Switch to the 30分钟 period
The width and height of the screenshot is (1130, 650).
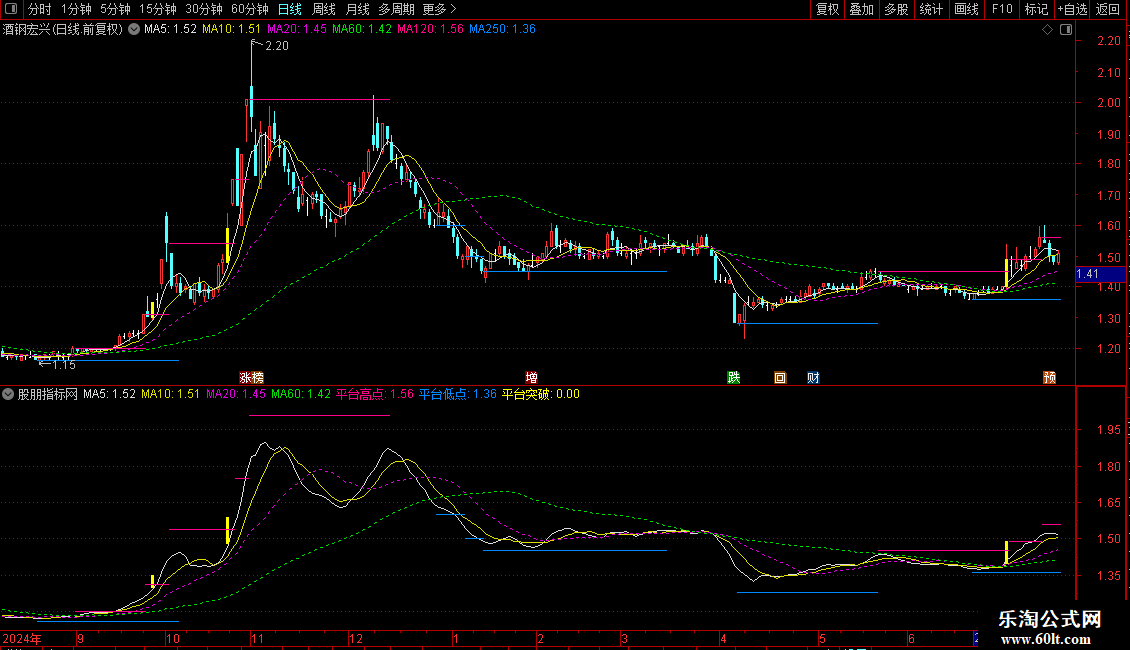click(204, 9)
